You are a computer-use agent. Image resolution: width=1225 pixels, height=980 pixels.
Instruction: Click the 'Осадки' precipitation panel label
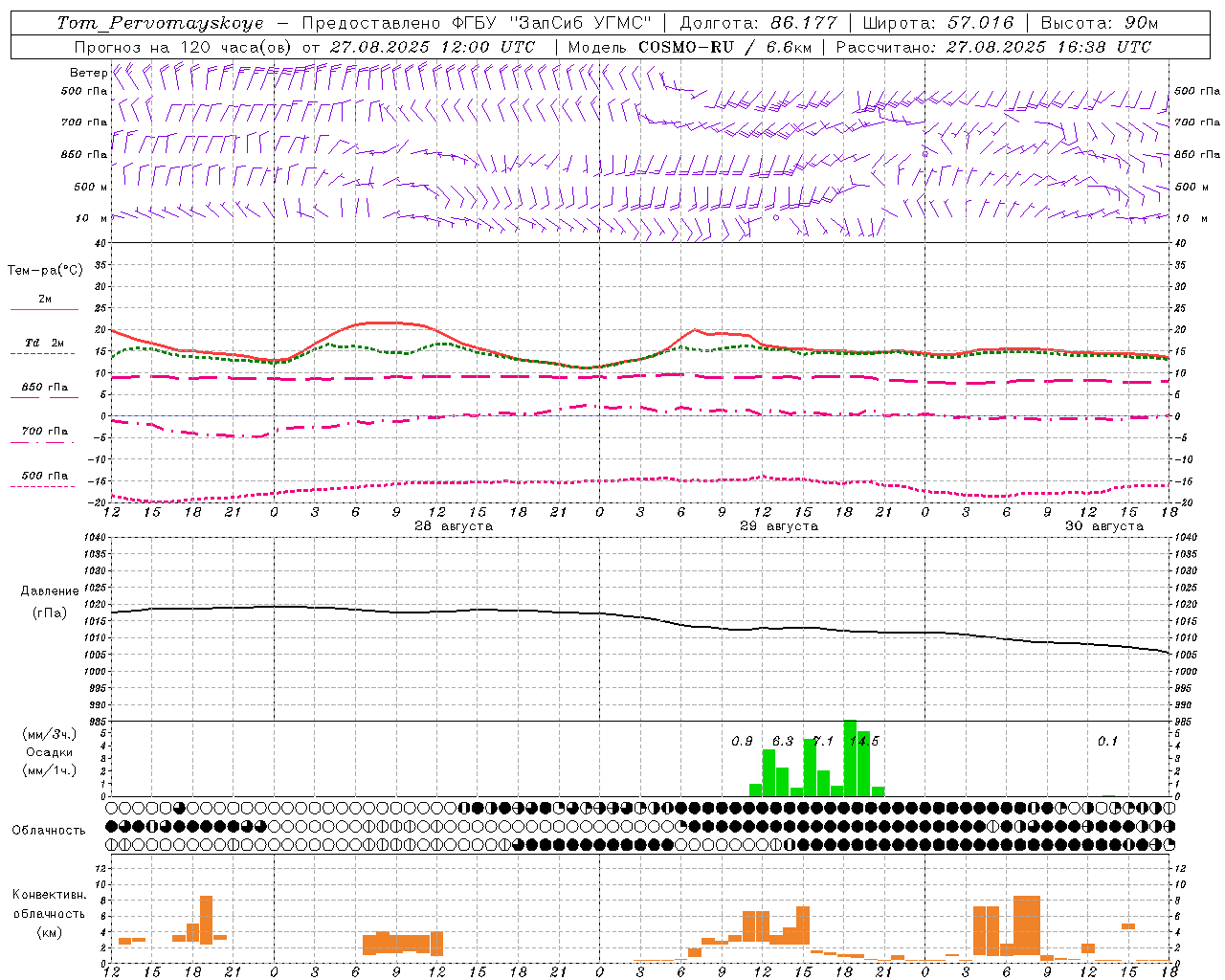pos(50,752)
